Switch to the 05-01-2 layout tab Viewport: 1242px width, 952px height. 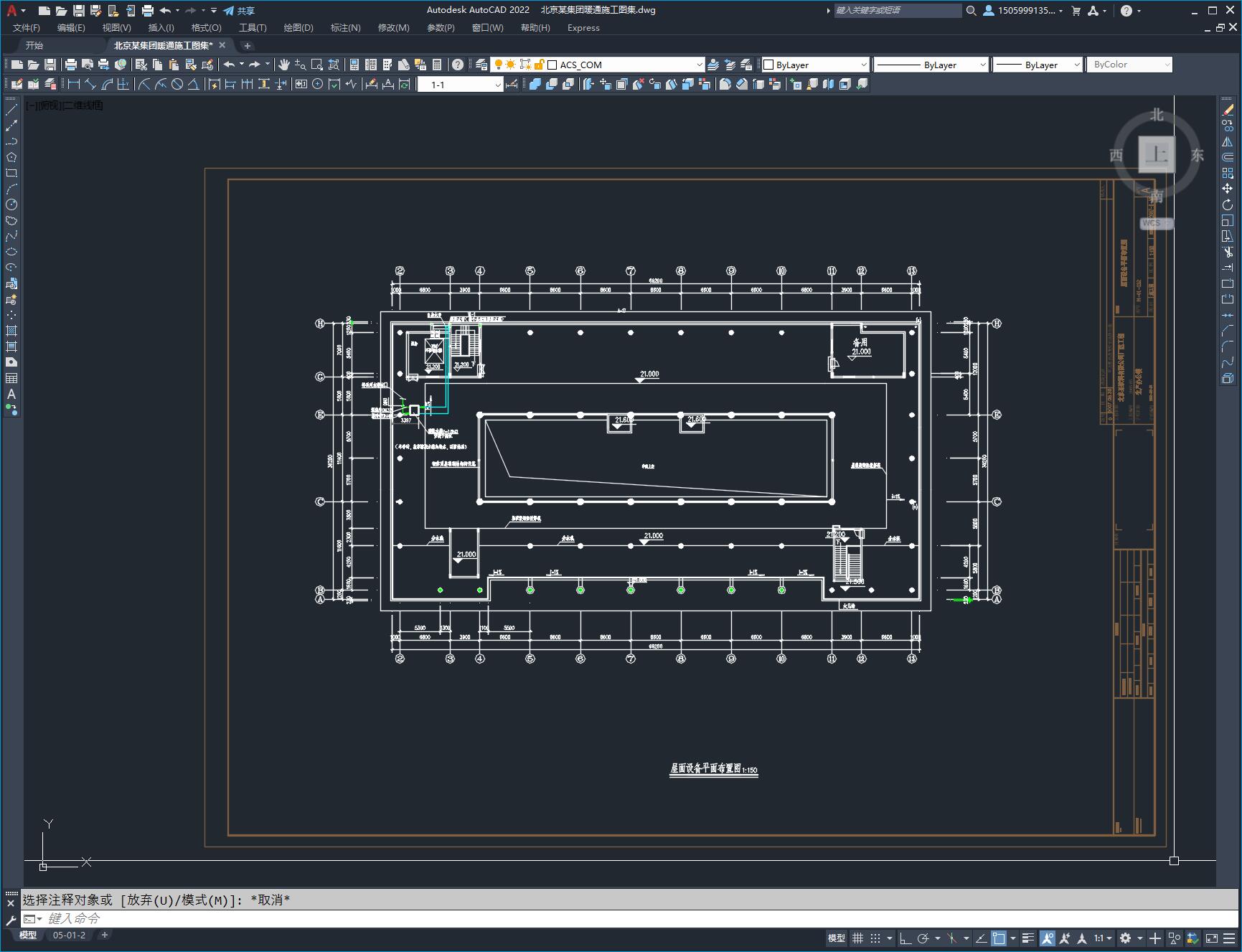click(69, 935)
